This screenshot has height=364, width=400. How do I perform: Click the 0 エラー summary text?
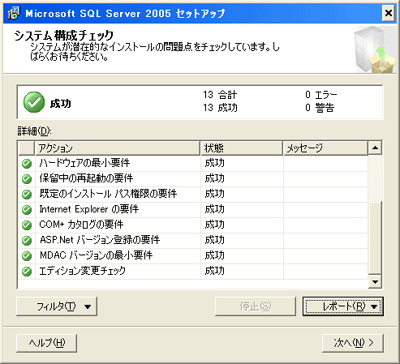click(x=321, y=95)
